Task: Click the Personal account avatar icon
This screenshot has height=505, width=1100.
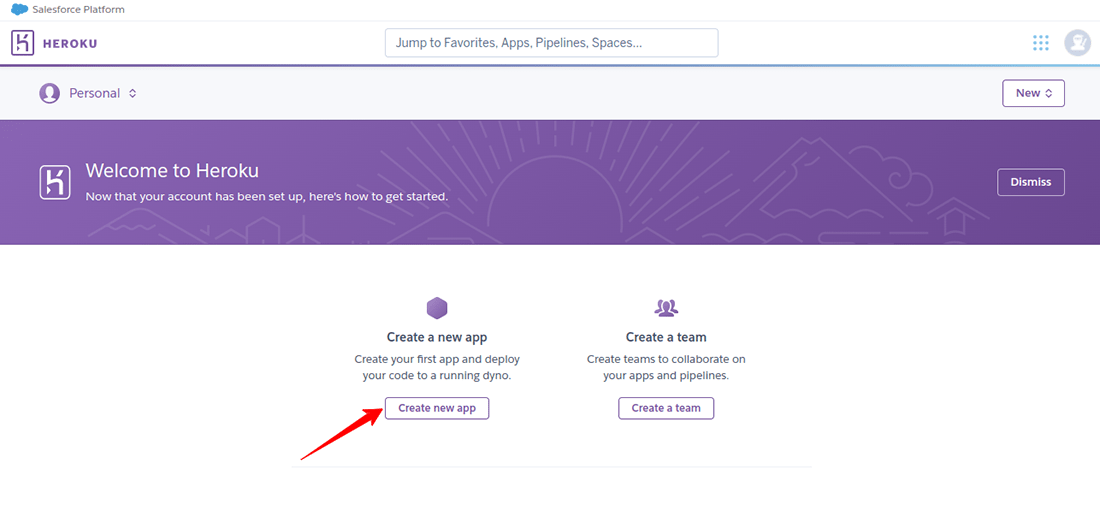Action: 49,93
